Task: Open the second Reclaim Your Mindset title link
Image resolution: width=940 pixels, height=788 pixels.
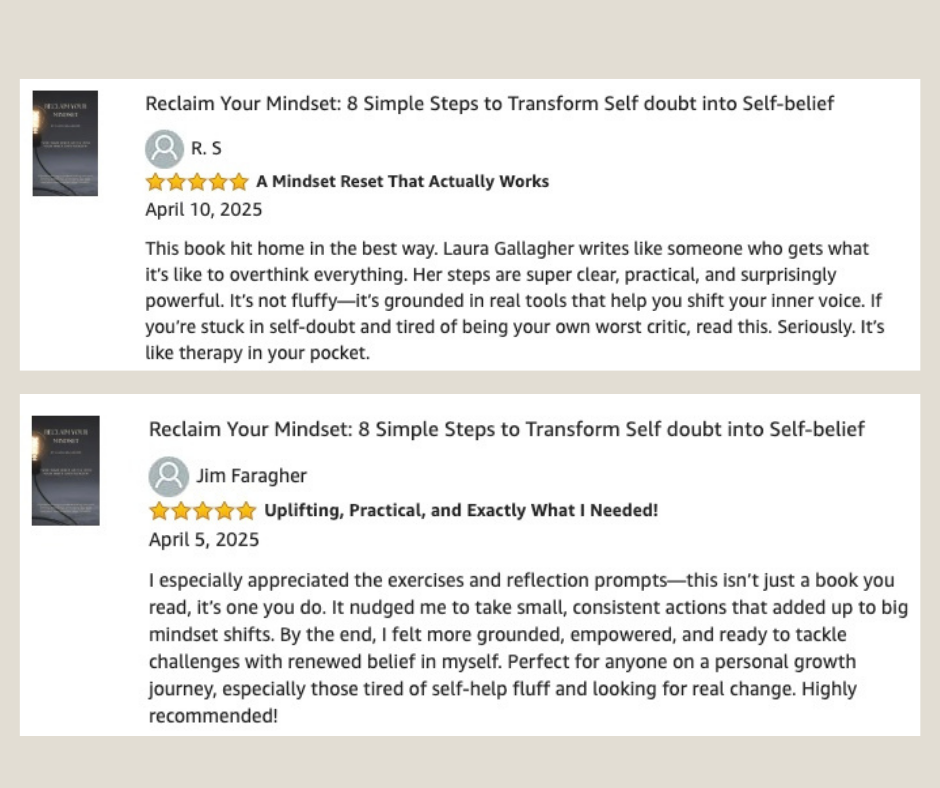Action: pos(507,429)
